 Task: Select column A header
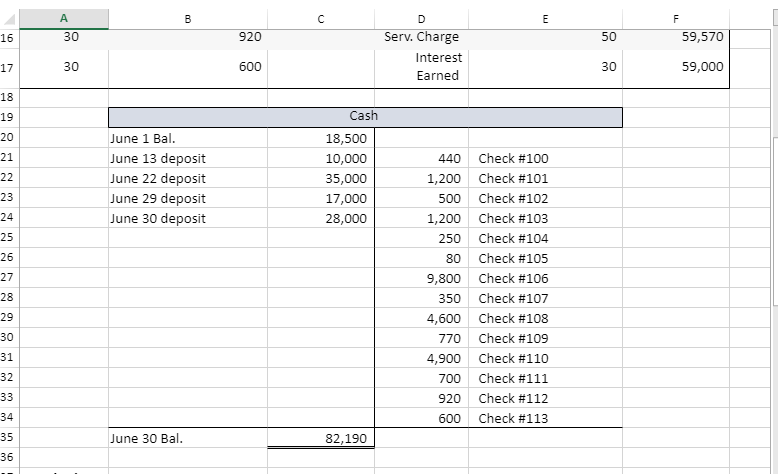(64, 19)
